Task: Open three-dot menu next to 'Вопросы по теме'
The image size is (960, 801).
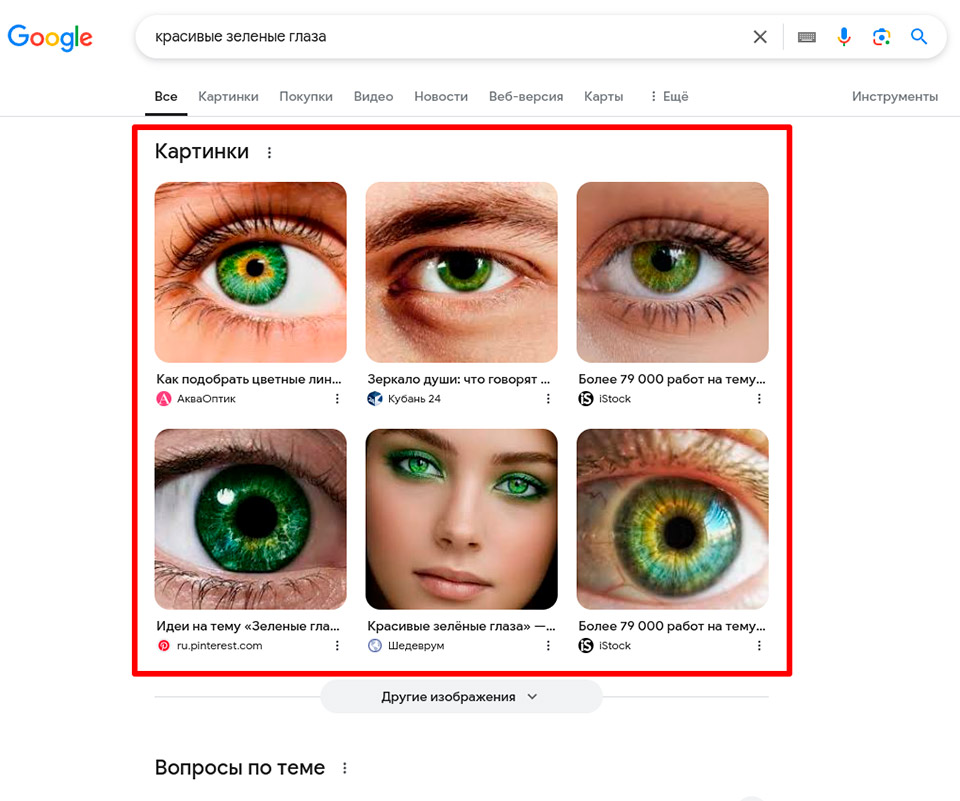Action: point(345,768)
